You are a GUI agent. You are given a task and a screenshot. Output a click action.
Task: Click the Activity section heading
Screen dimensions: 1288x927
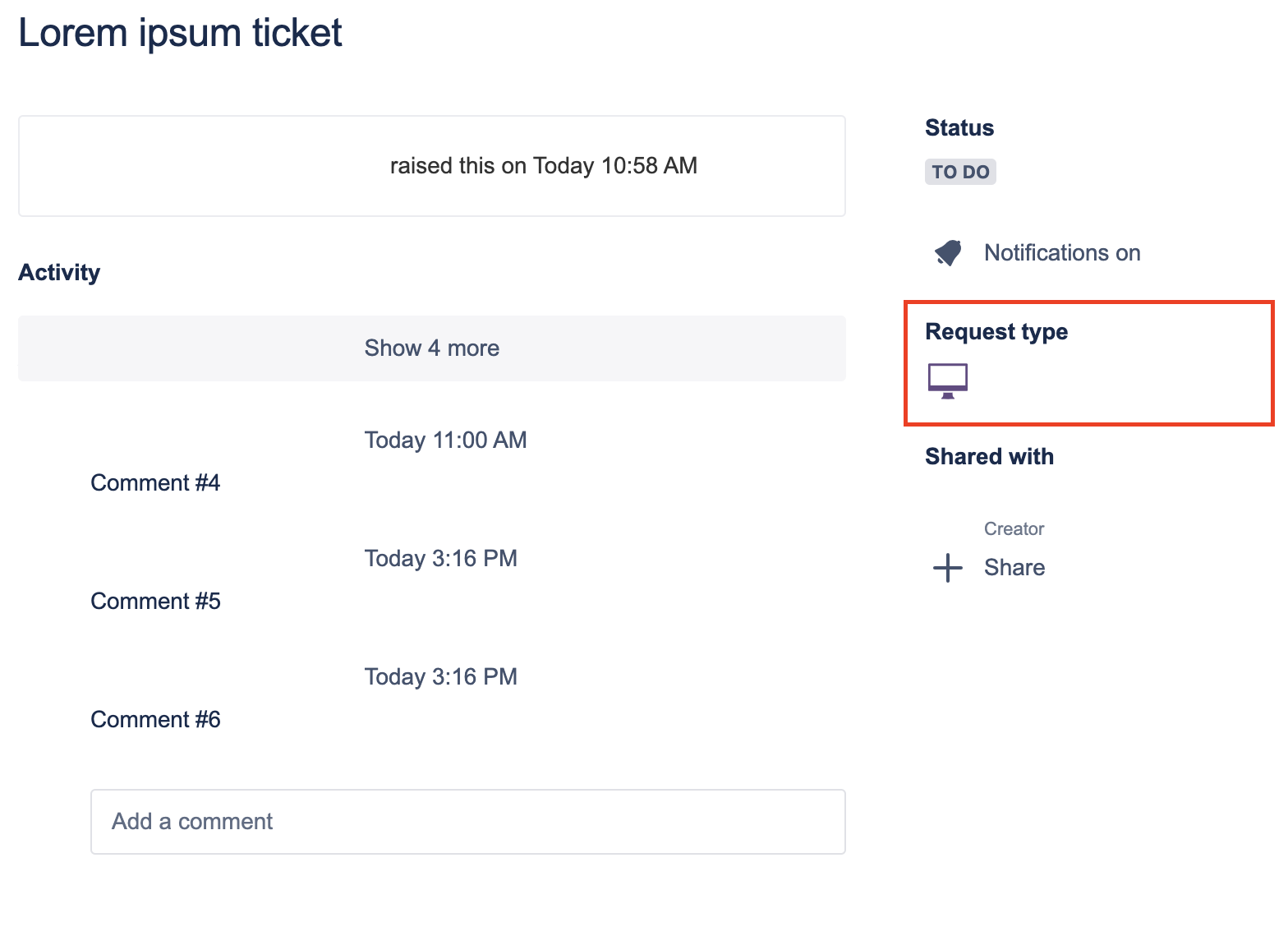pyautogui.click(x=59, y=273)
